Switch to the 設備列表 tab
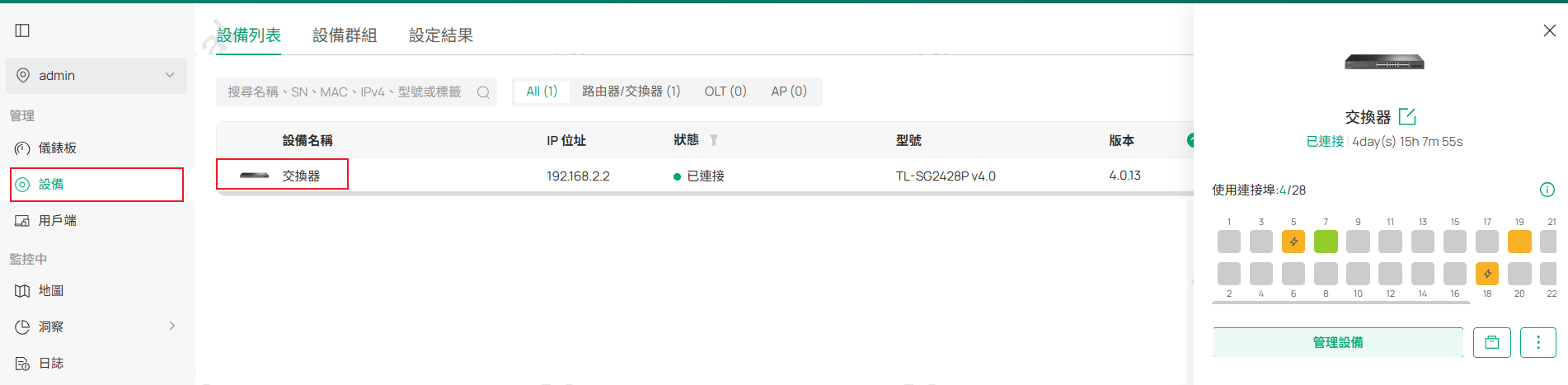 (x=249, y=35)
